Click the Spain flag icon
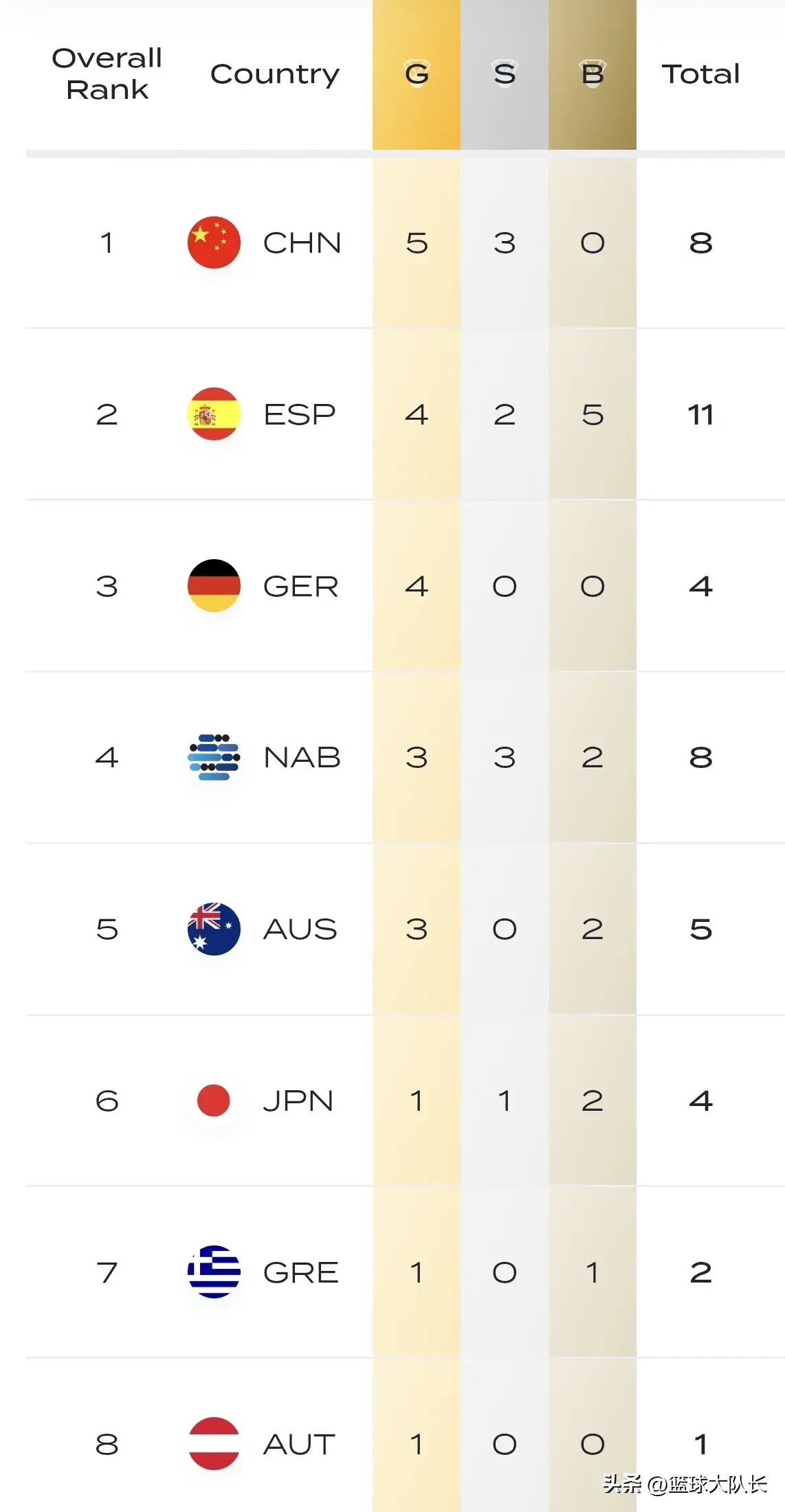This screenshot has width=785, height=1512. click(x=214, y=414)
